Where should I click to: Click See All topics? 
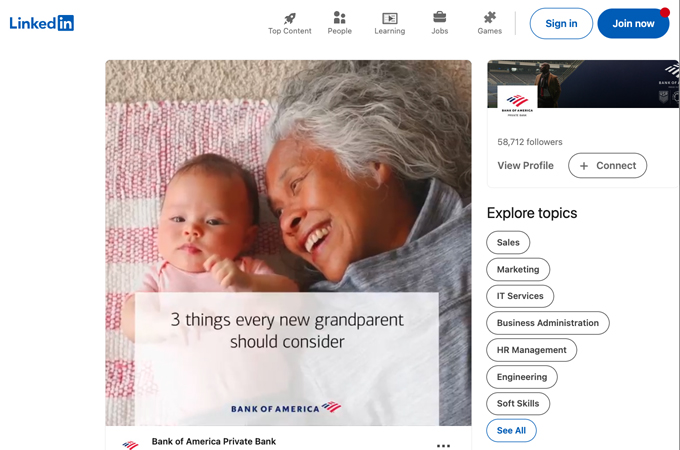coord(511,430)
